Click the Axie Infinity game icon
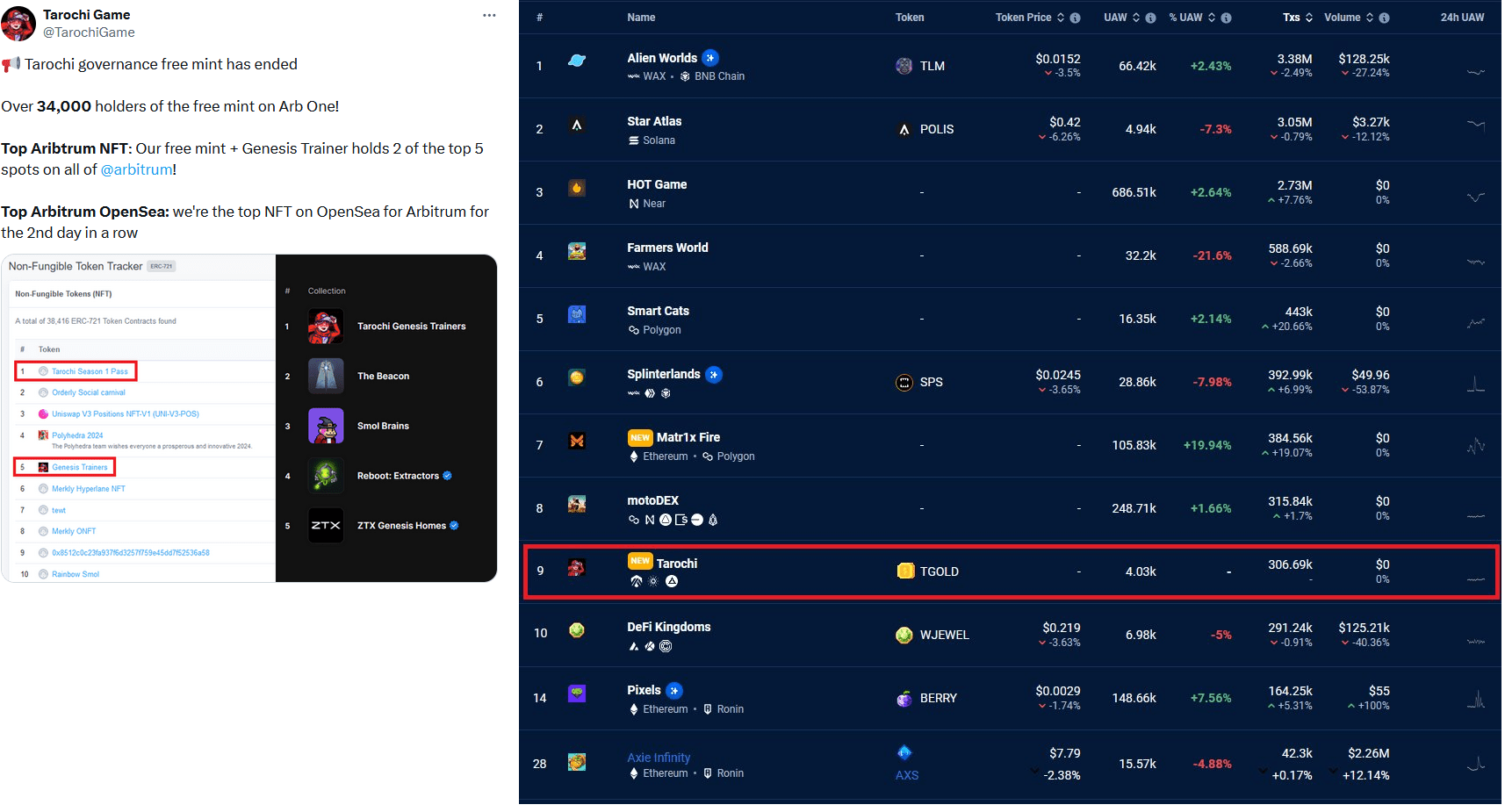 [577, 762]
